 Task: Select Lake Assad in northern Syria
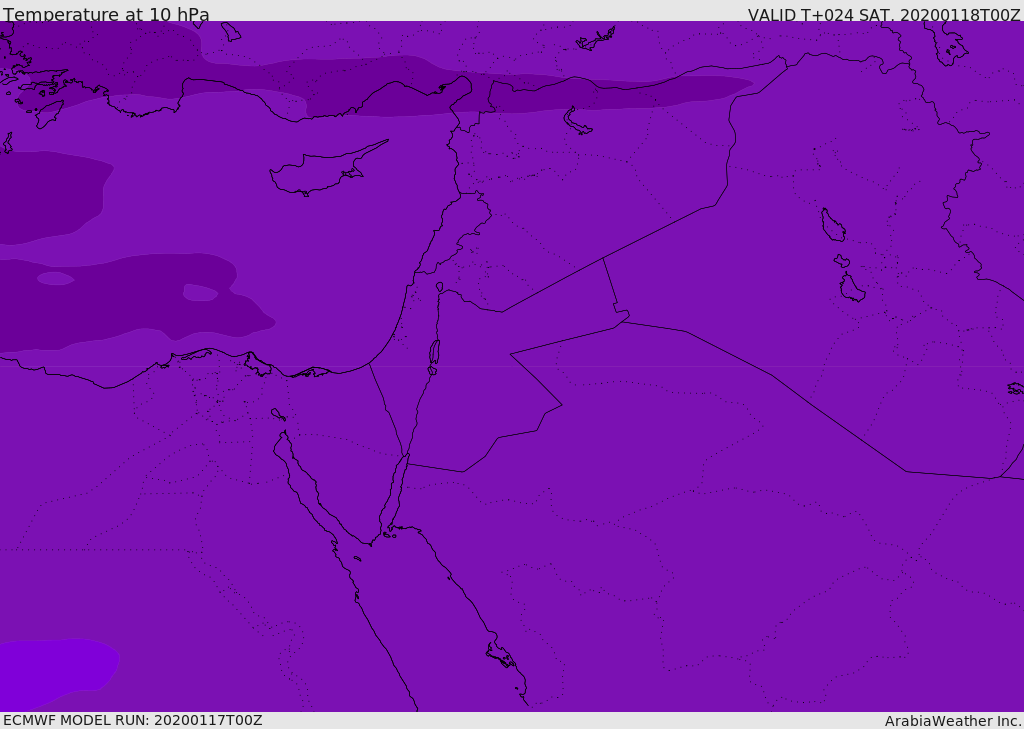click(577, 121)
